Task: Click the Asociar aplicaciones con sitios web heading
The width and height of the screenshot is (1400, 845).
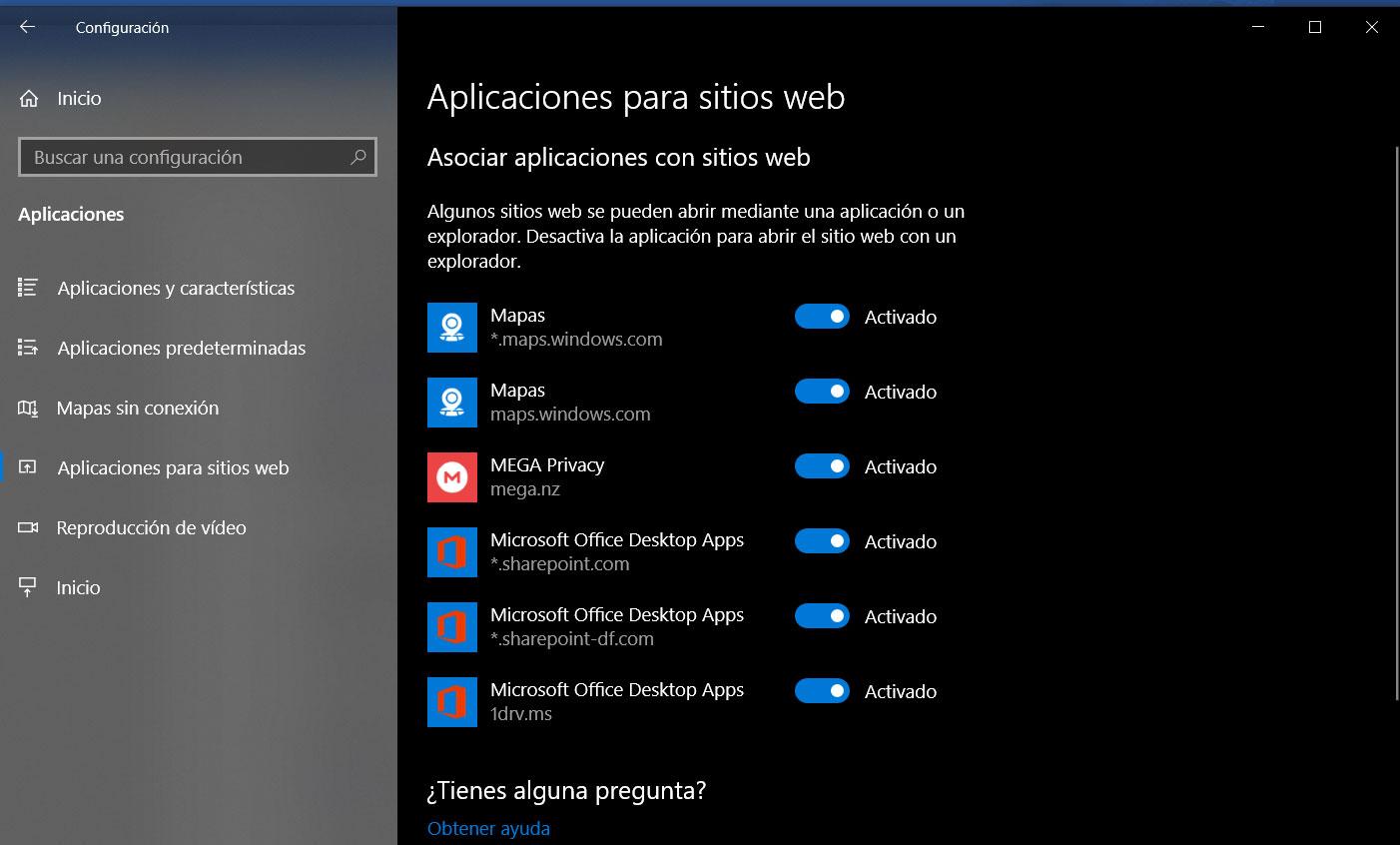Action: (x=619, y=157)
